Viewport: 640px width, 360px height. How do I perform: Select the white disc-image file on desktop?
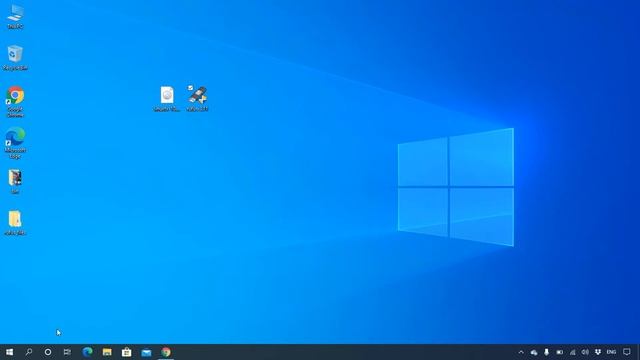(x=167, y=99)
